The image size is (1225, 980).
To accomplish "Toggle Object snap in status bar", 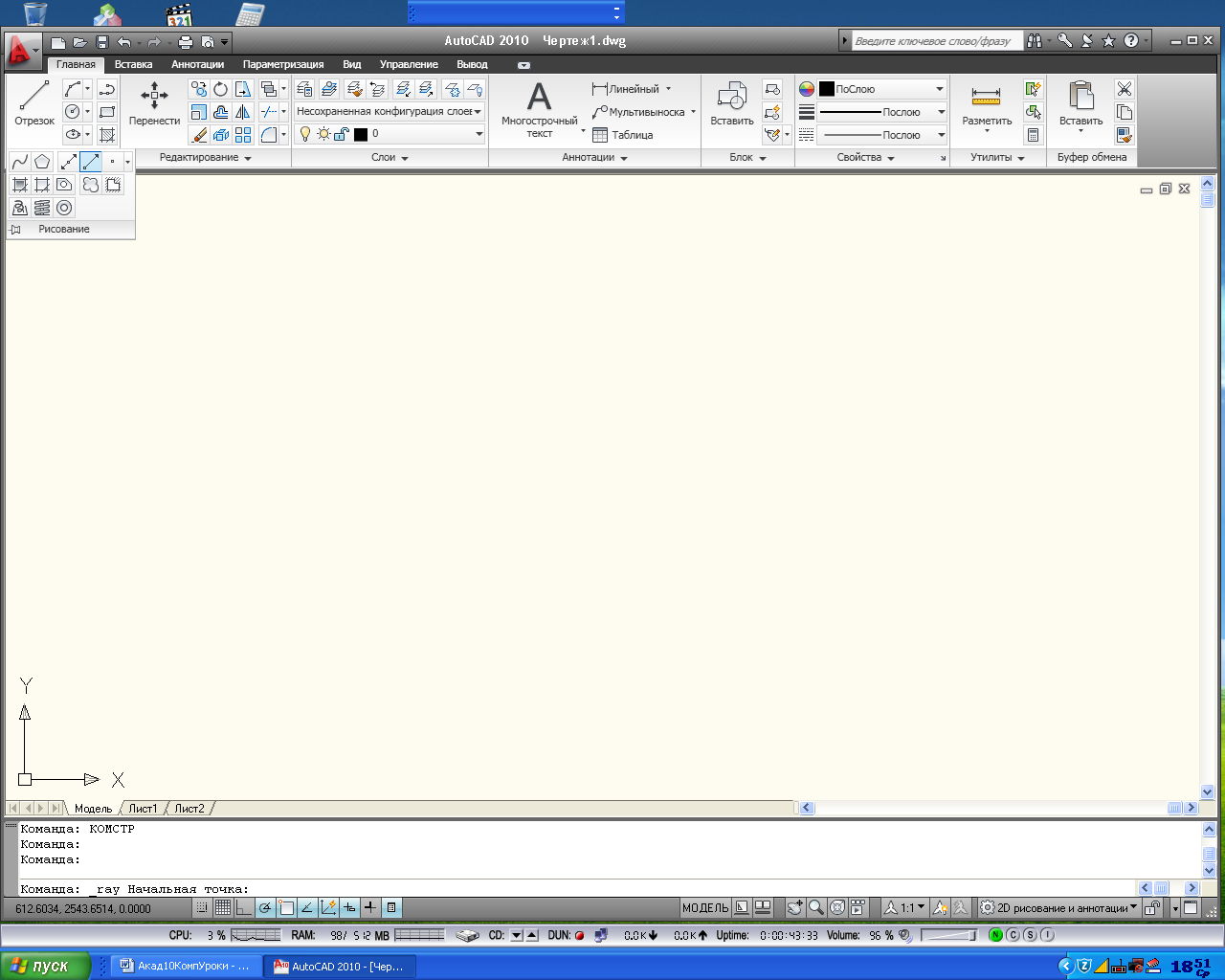I will point(286,907).
